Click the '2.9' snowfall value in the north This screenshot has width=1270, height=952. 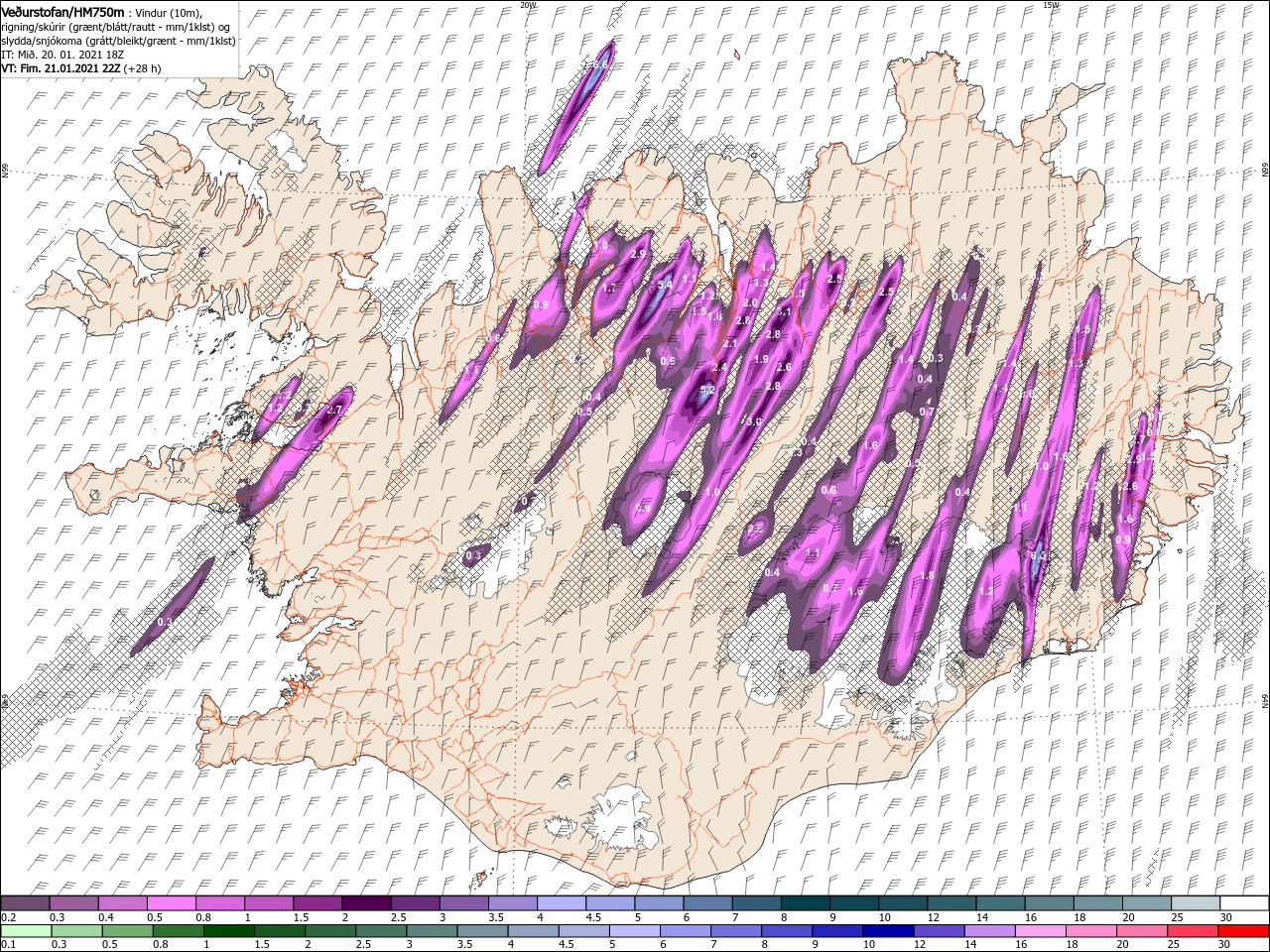pyautogui.click(x=638, y=255)
